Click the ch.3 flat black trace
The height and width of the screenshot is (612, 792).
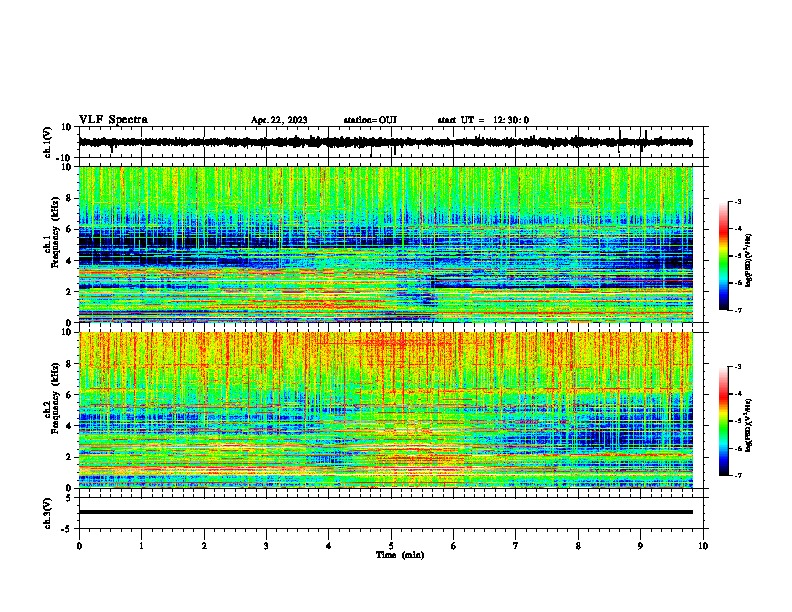385,512
